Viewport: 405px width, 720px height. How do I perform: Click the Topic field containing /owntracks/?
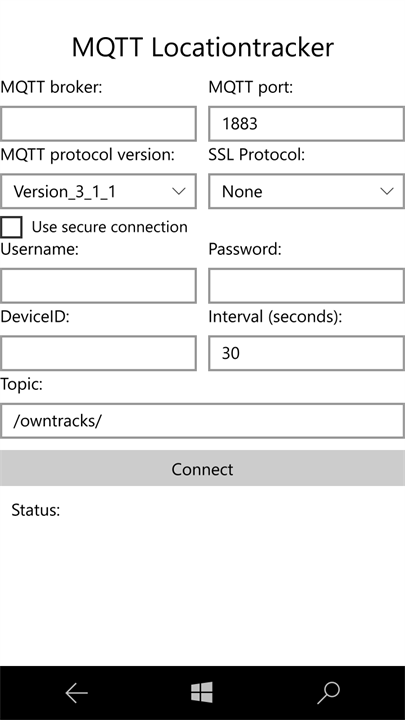point(202,421)
